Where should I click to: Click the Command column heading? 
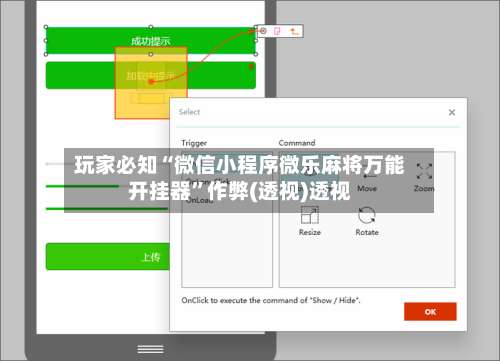point(297,143)
